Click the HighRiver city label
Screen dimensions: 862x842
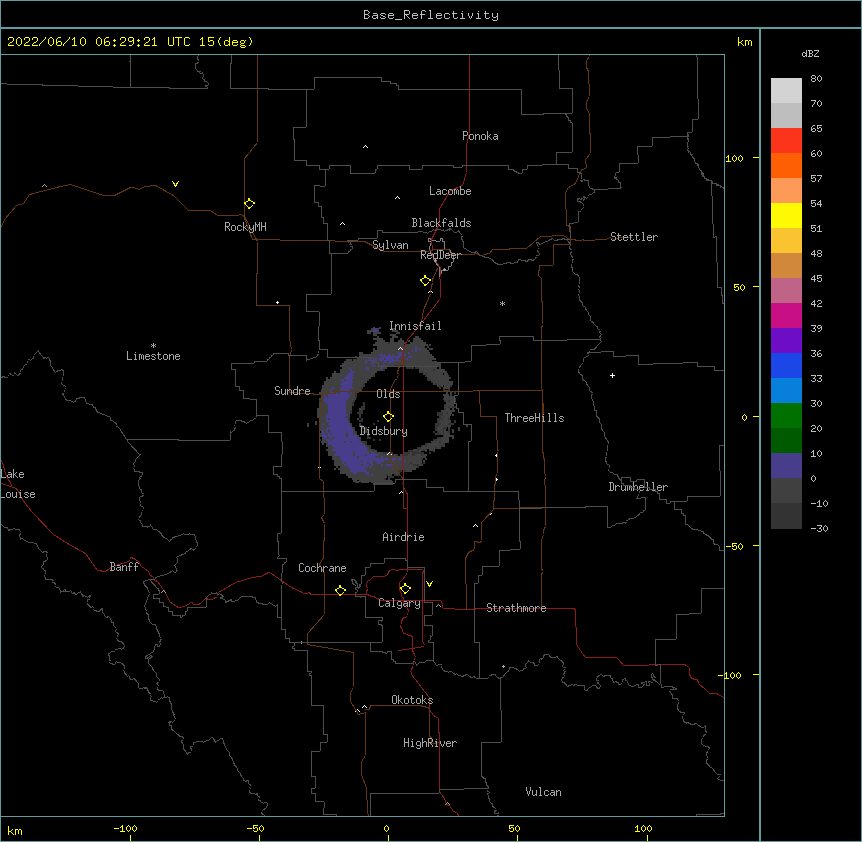click(x=430, y=743)
